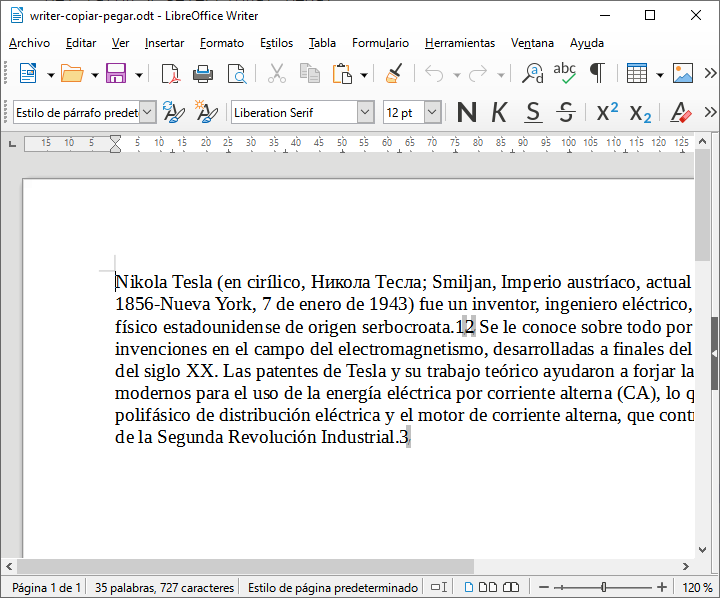The height and width of the screenshot is (598, 720).
Task: Switch to book view
Action: pos(511,587)
